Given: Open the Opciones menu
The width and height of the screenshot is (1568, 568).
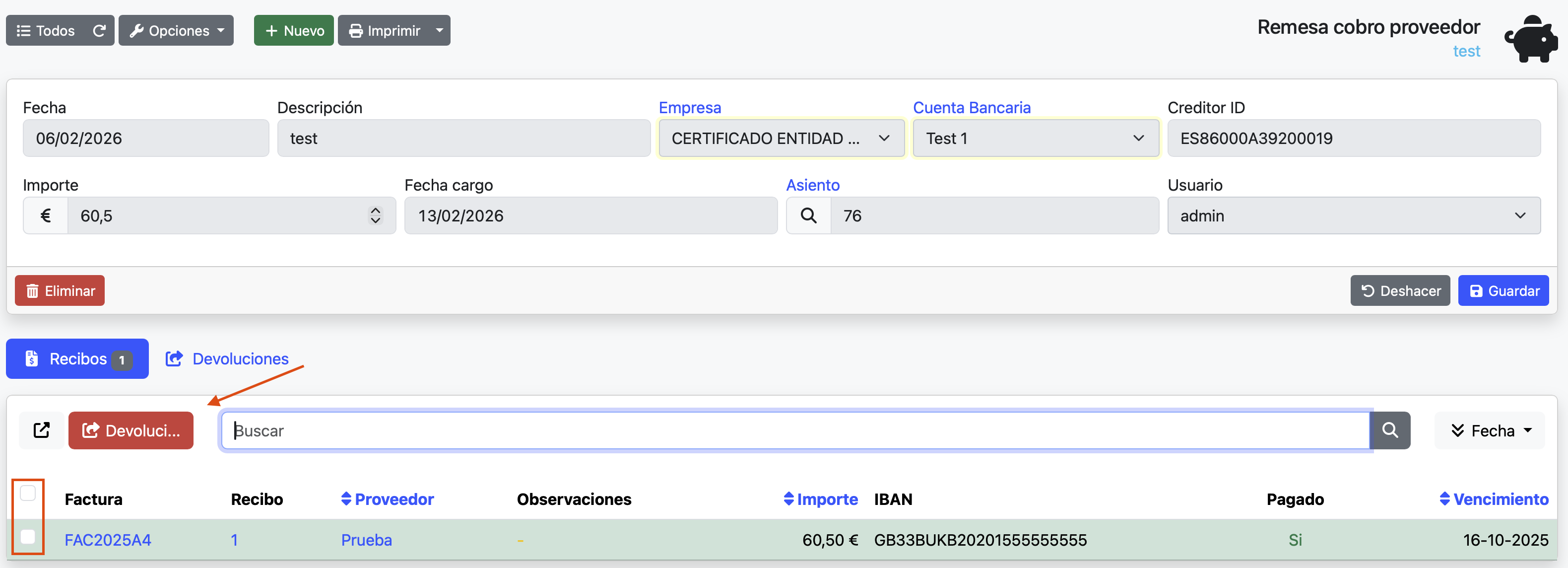Looking at the screenshot, I should [x=176, y=30].
